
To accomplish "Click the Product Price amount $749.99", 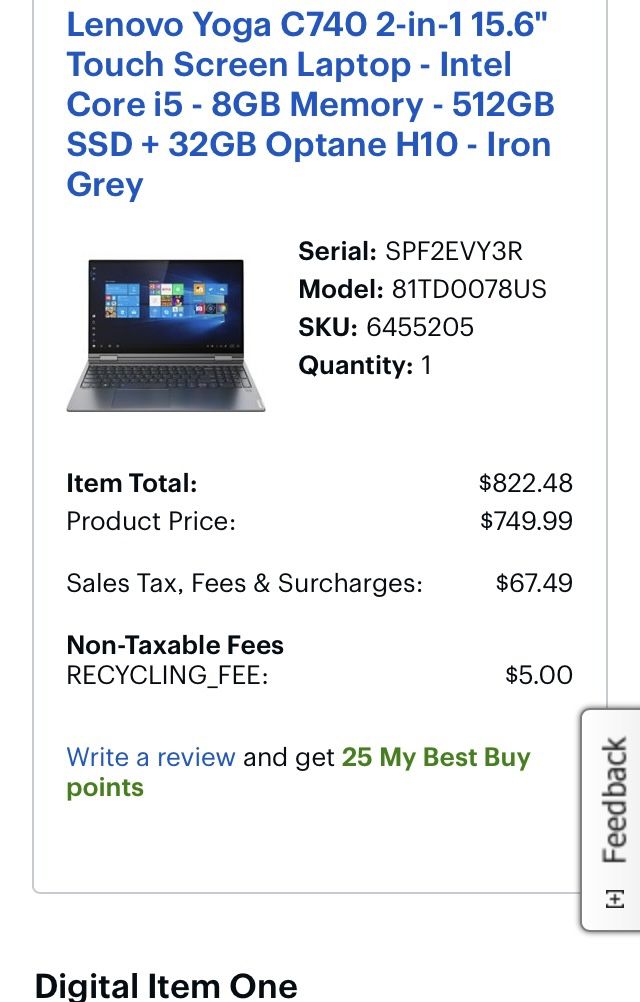I will 526,521.
